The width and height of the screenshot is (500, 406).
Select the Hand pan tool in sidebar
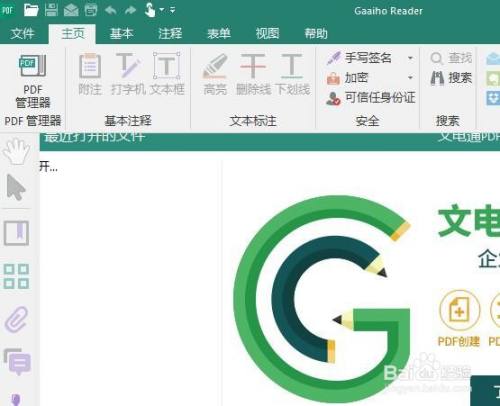point(16,152)
